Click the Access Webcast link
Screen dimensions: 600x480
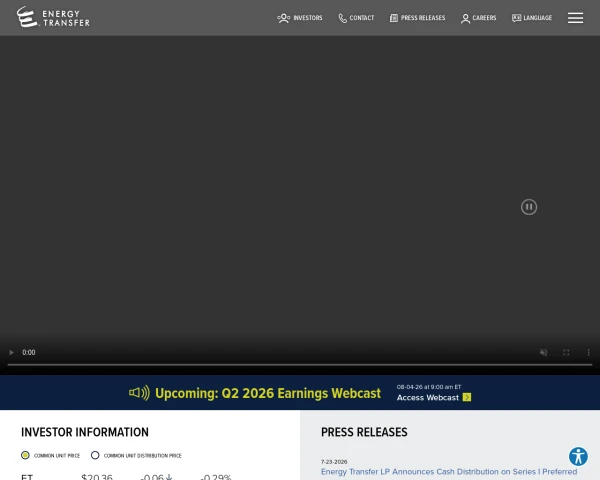427,398
